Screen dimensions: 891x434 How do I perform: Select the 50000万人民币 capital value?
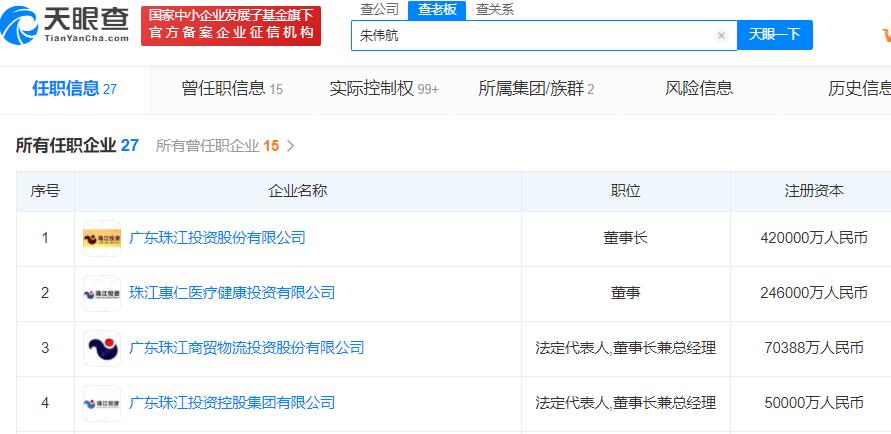coord(814,403)
